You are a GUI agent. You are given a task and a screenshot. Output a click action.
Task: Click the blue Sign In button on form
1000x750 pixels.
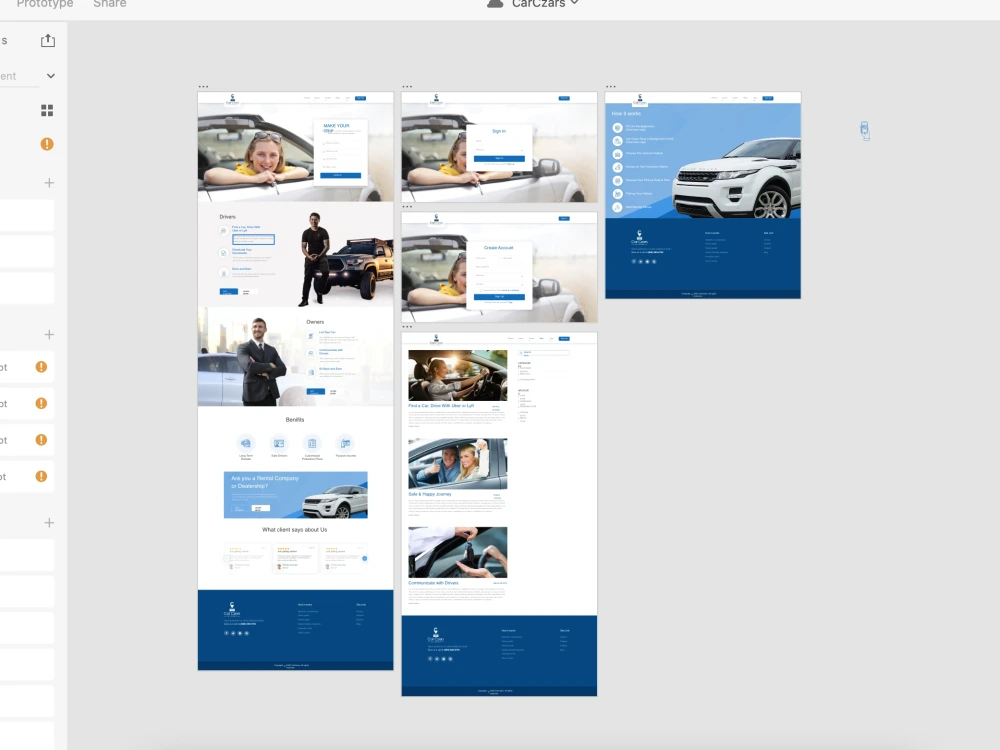[x=499, y=158]
